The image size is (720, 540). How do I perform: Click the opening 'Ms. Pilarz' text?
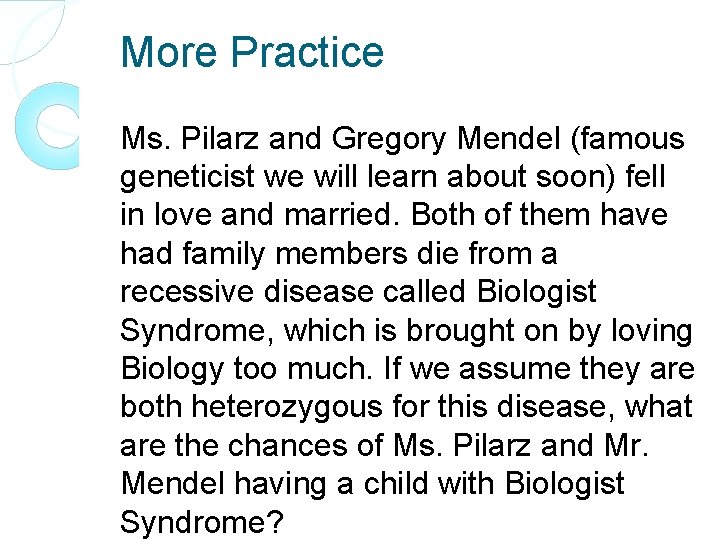(190, 138)
